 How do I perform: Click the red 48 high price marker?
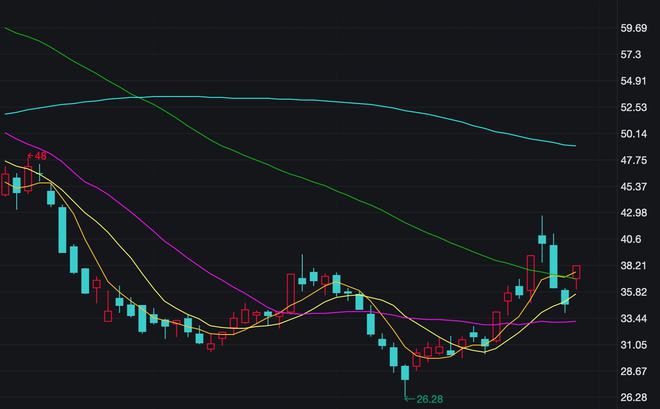pos(40,156)
